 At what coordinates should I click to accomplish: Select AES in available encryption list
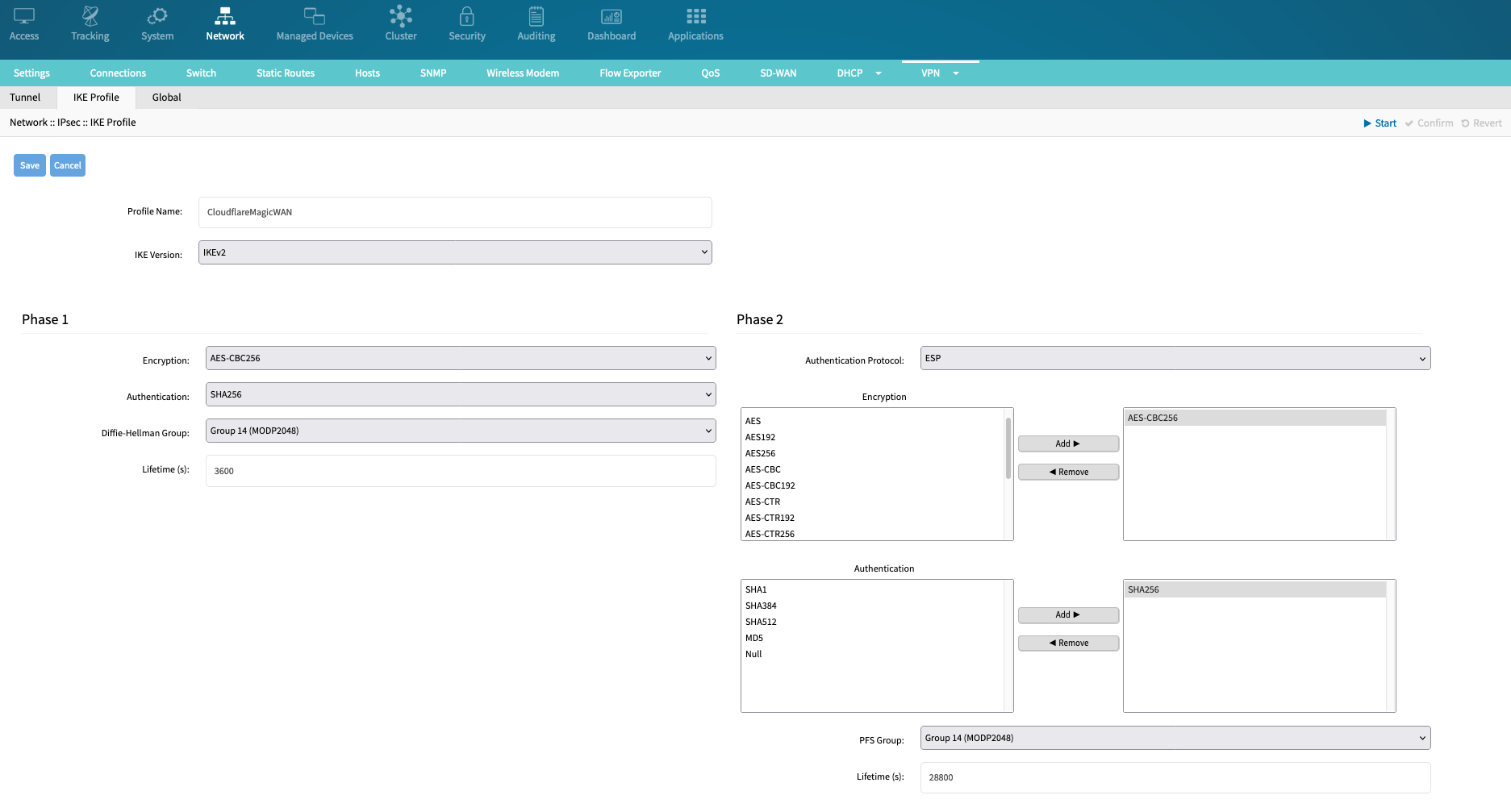(x=872, y=421)
